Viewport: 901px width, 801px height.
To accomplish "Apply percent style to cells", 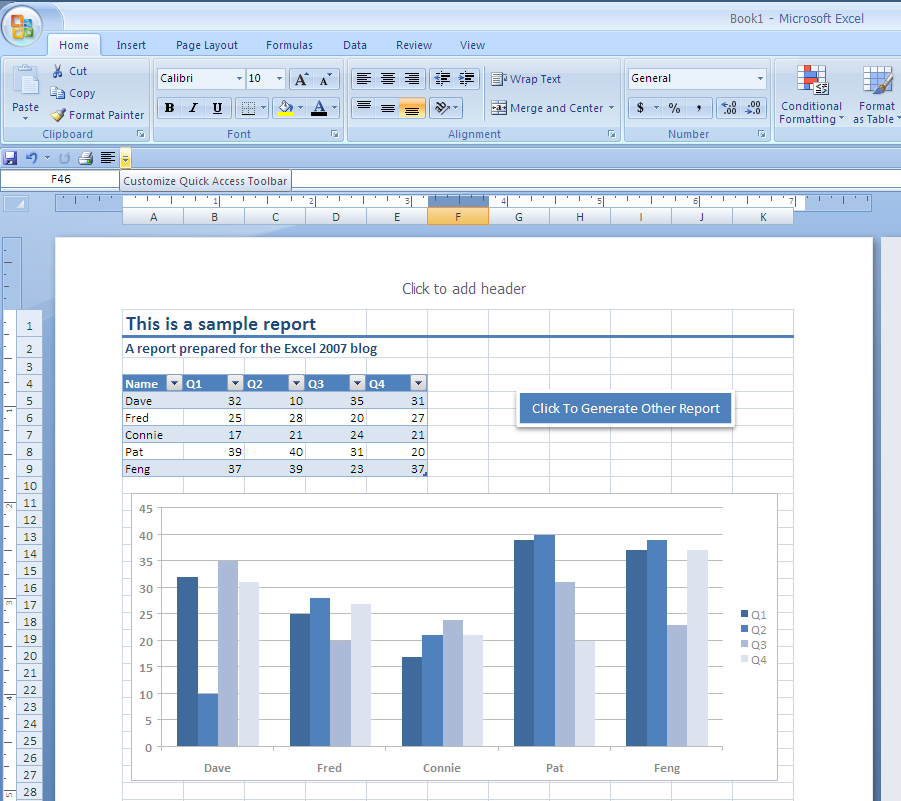I will click(674, 108).
